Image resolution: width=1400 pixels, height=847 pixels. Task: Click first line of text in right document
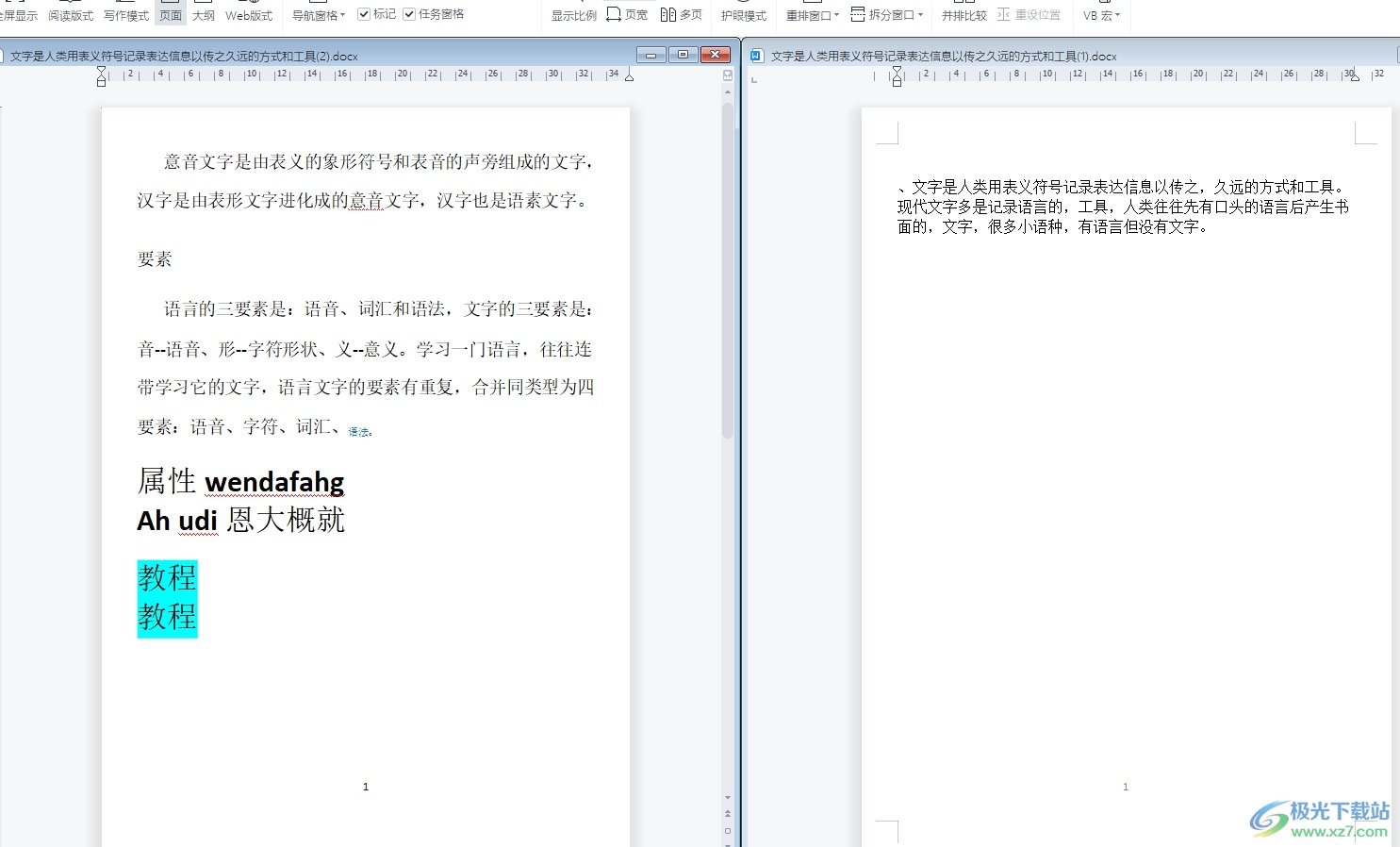[1122, 187]
